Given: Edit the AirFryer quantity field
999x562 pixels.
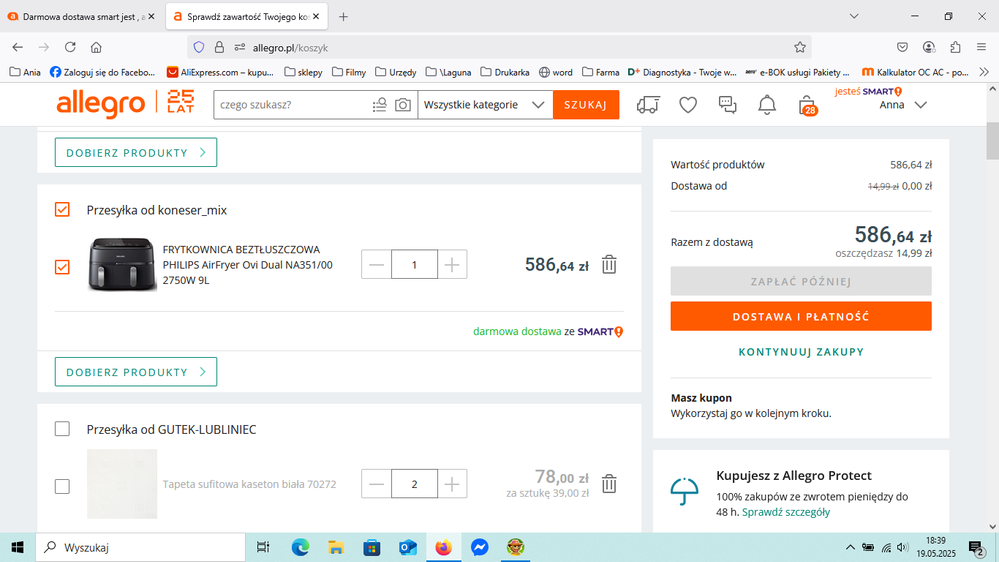Looking at the screenshot, I should point(414,264).
